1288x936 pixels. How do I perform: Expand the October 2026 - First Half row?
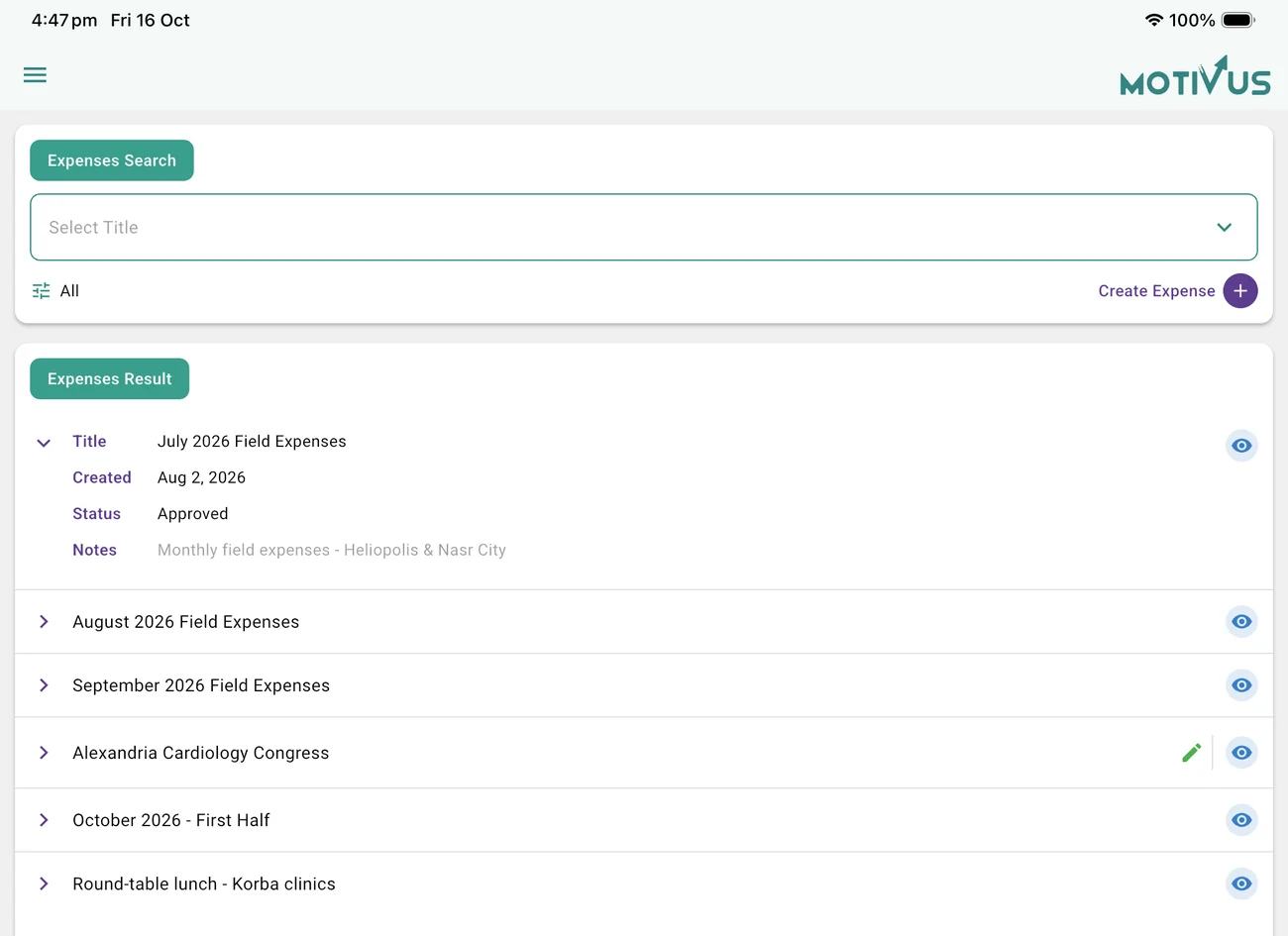pyautogui.click(x=44, y=820)
